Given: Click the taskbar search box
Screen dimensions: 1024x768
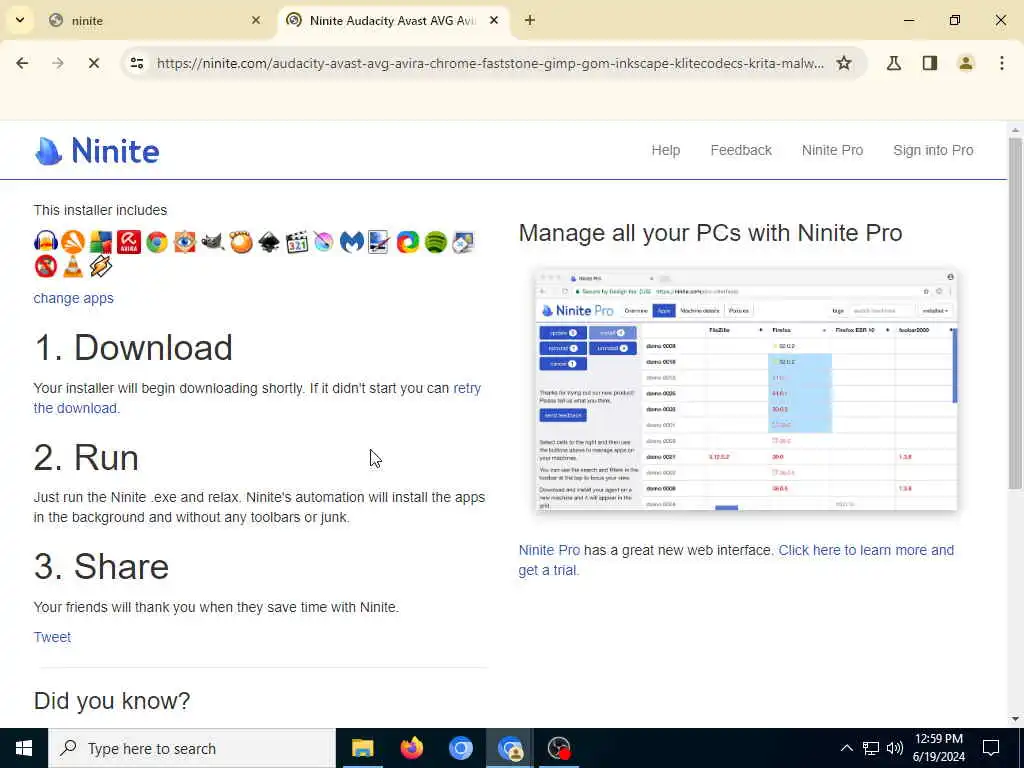Looking at the screenshot, I should 191,748.
